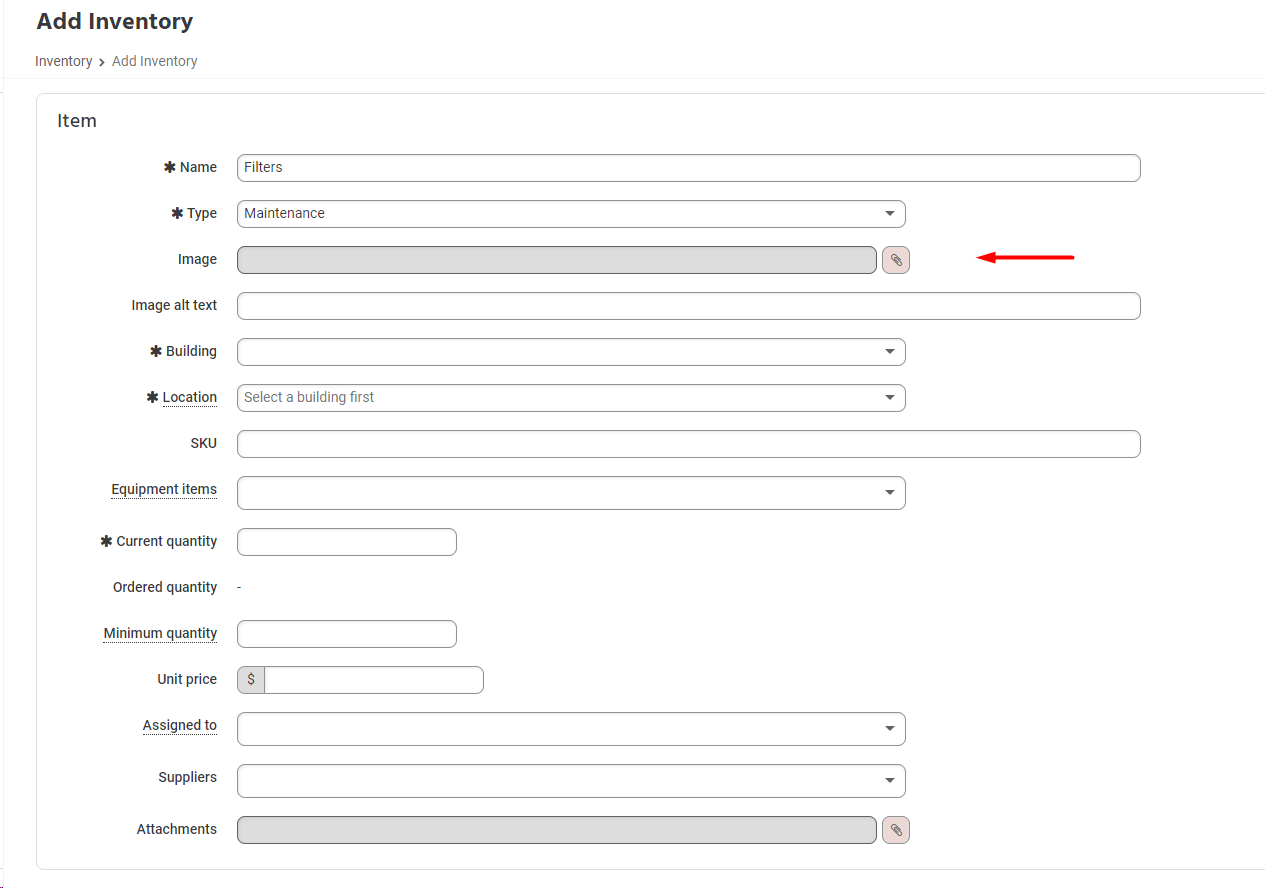
Task: Select the Add Inventory breadcrumb item
Action: click(154, 61)
